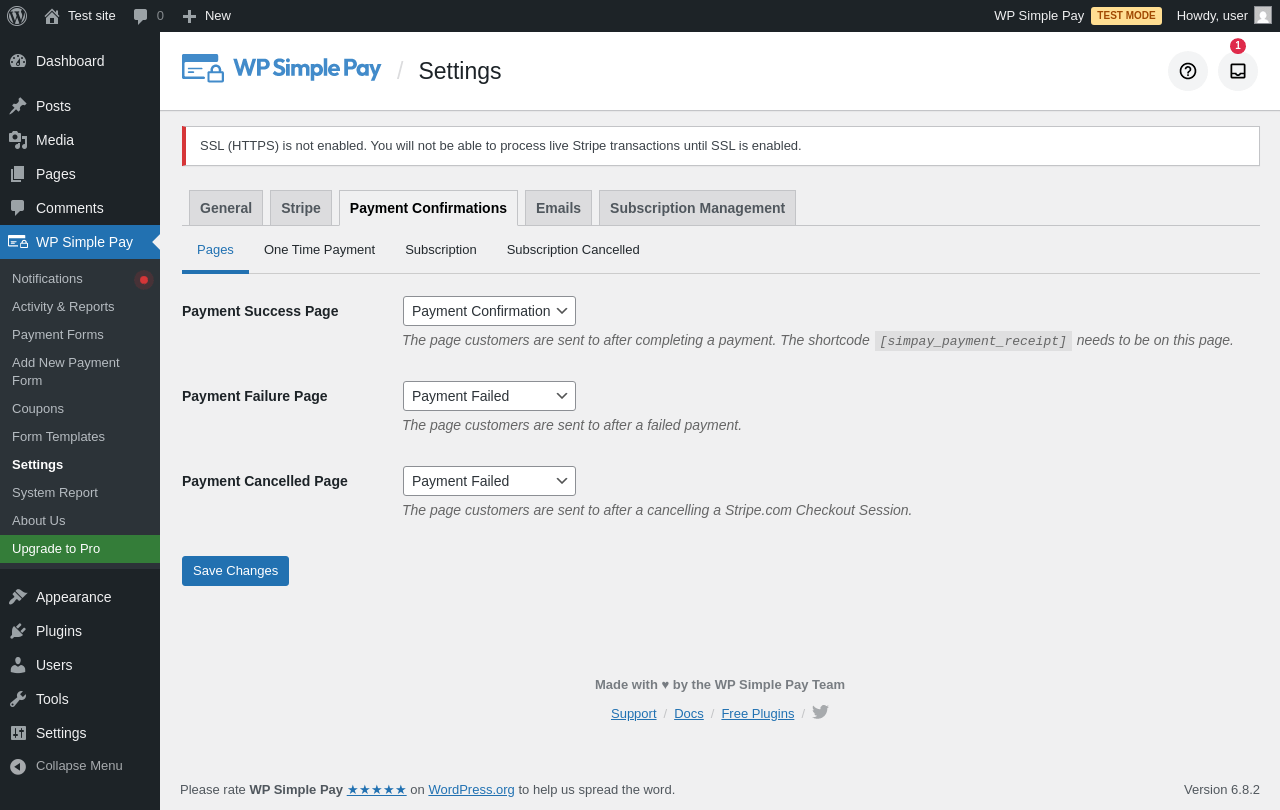This screenshot has width=1280, height=810.
Task: Click the Howdy, user account menu
Action: 1224,16
